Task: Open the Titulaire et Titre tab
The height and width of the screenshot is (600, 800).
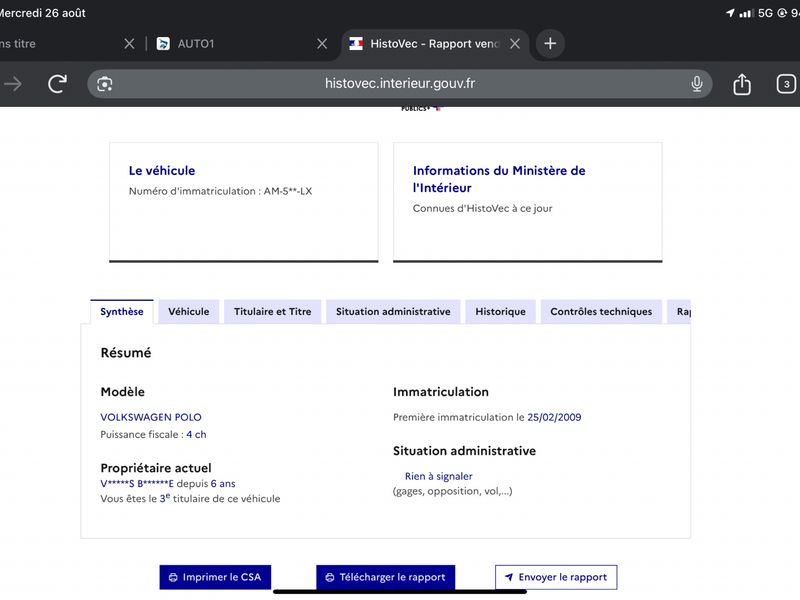Action: 272,312
